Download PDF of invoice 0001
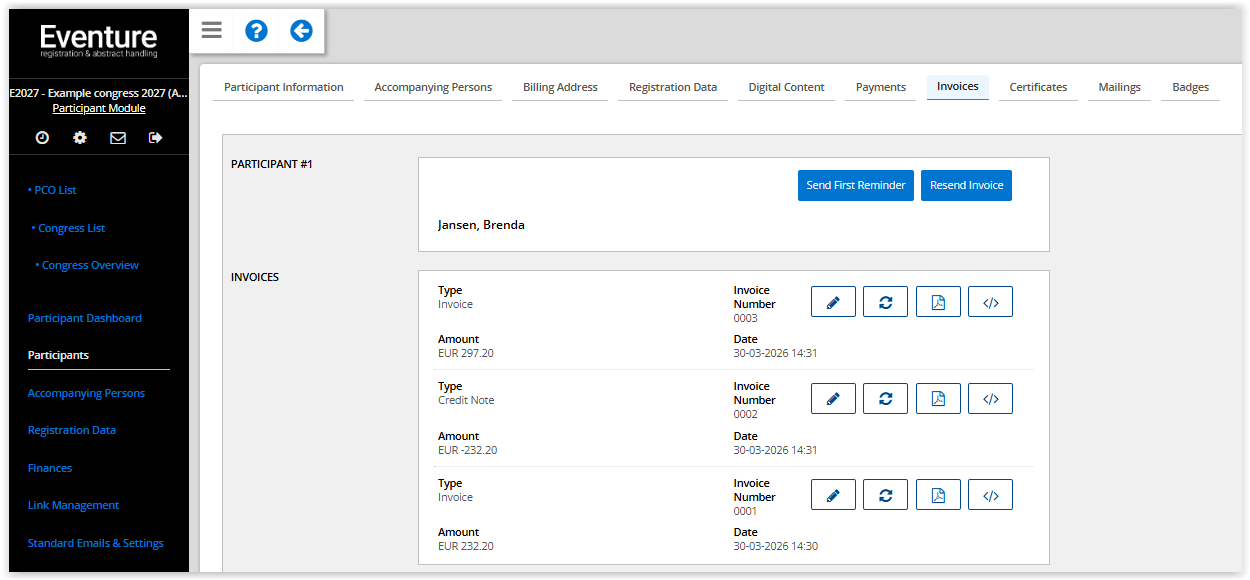Image resolution: width=1250 pixels, height=580 pixels. (x=938, y=495)
